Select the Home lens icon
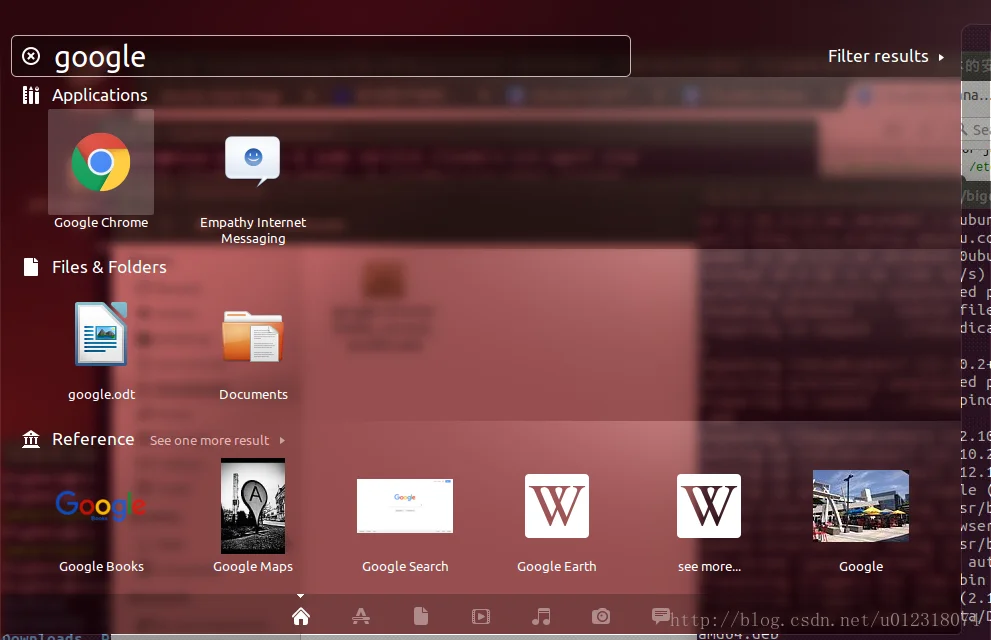The width and height of the screenshot is (991, 640). click(x=301, y=616)
